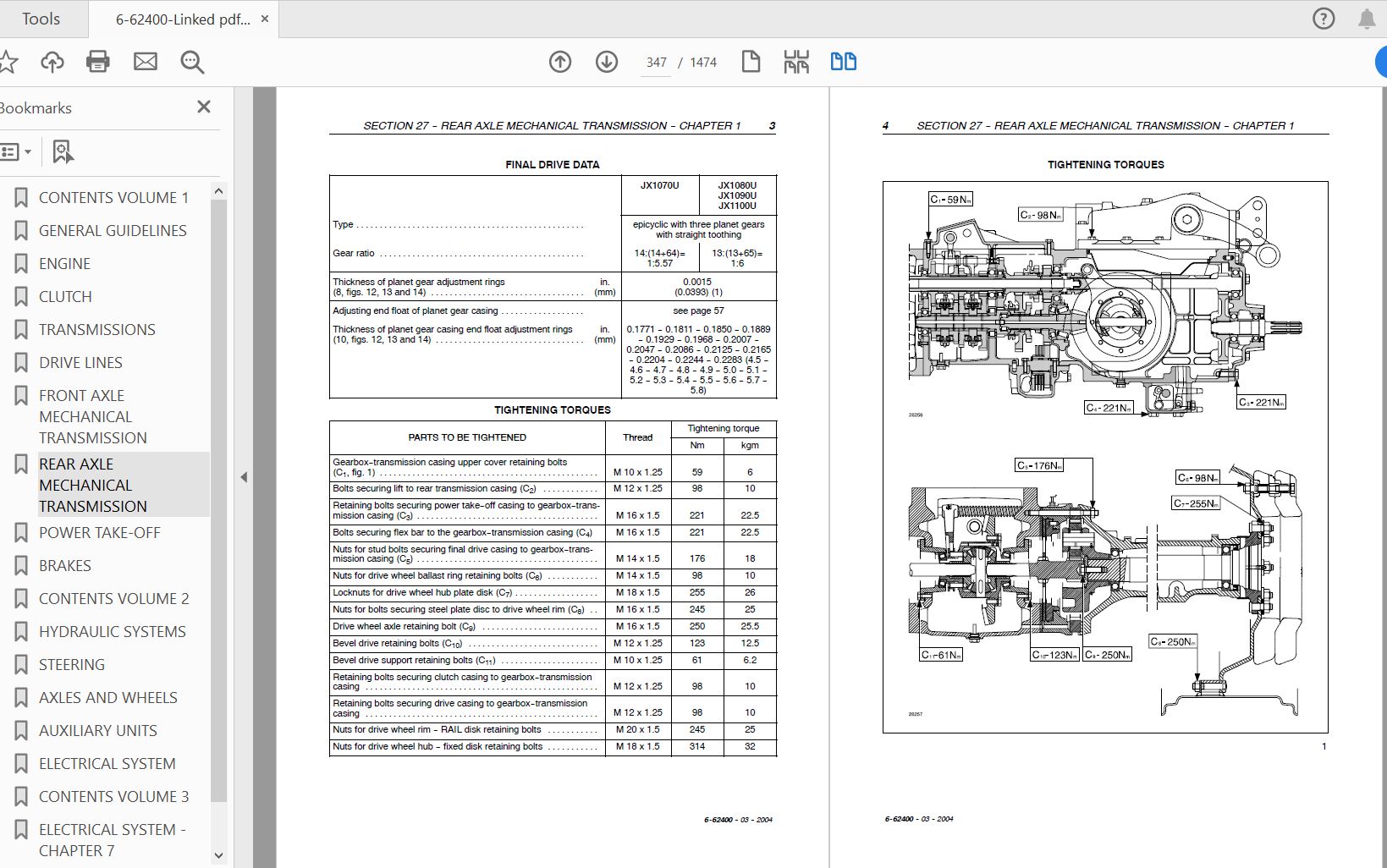This screenshot has height=868, width=1387.
Task: Open ELECTRICAL SYSTEM - CHAPTER 7 bookmark
Action: coord(112,840)
